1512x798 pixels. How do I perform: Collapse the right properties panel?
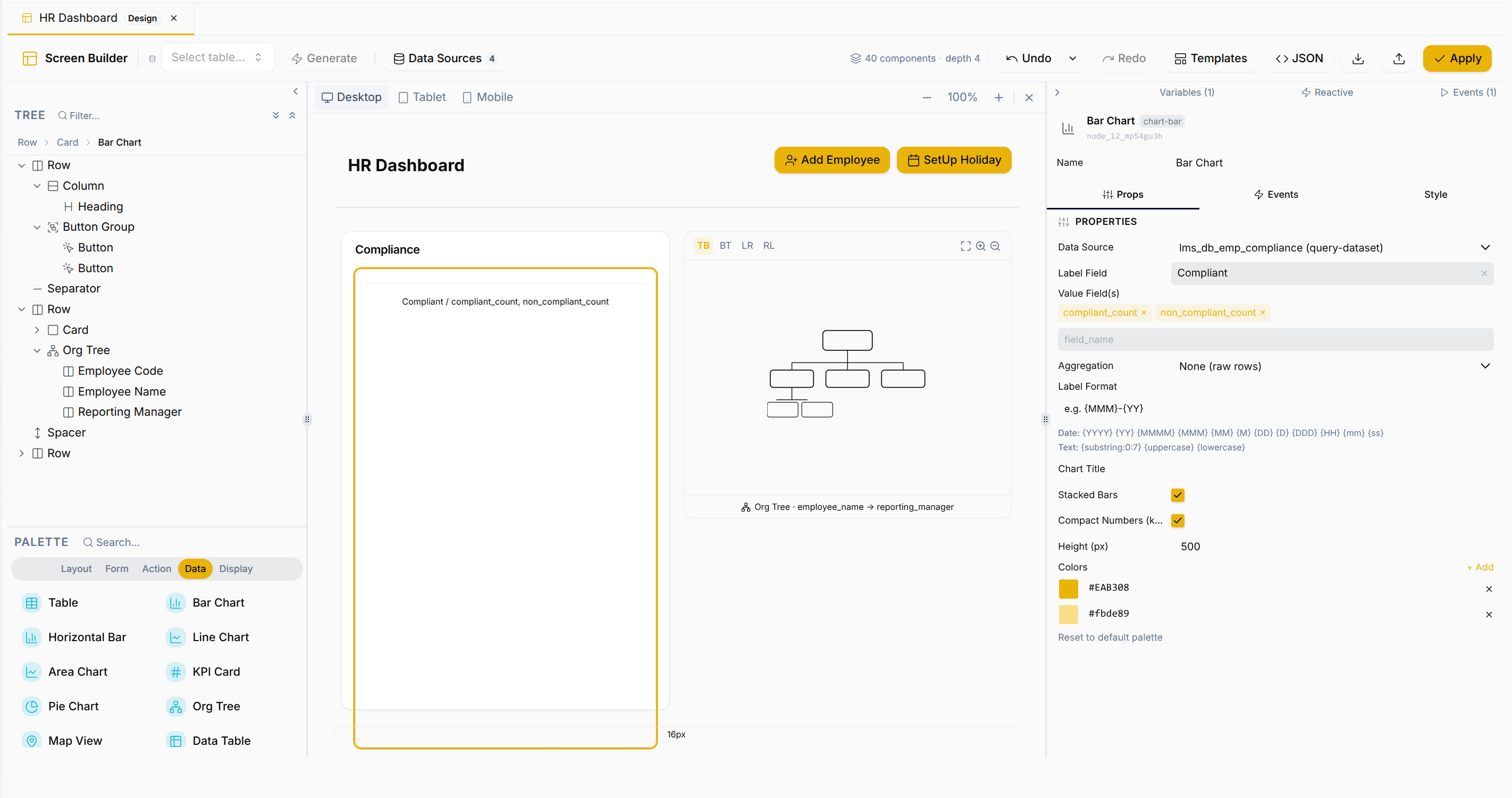(x=1056, y=92)
